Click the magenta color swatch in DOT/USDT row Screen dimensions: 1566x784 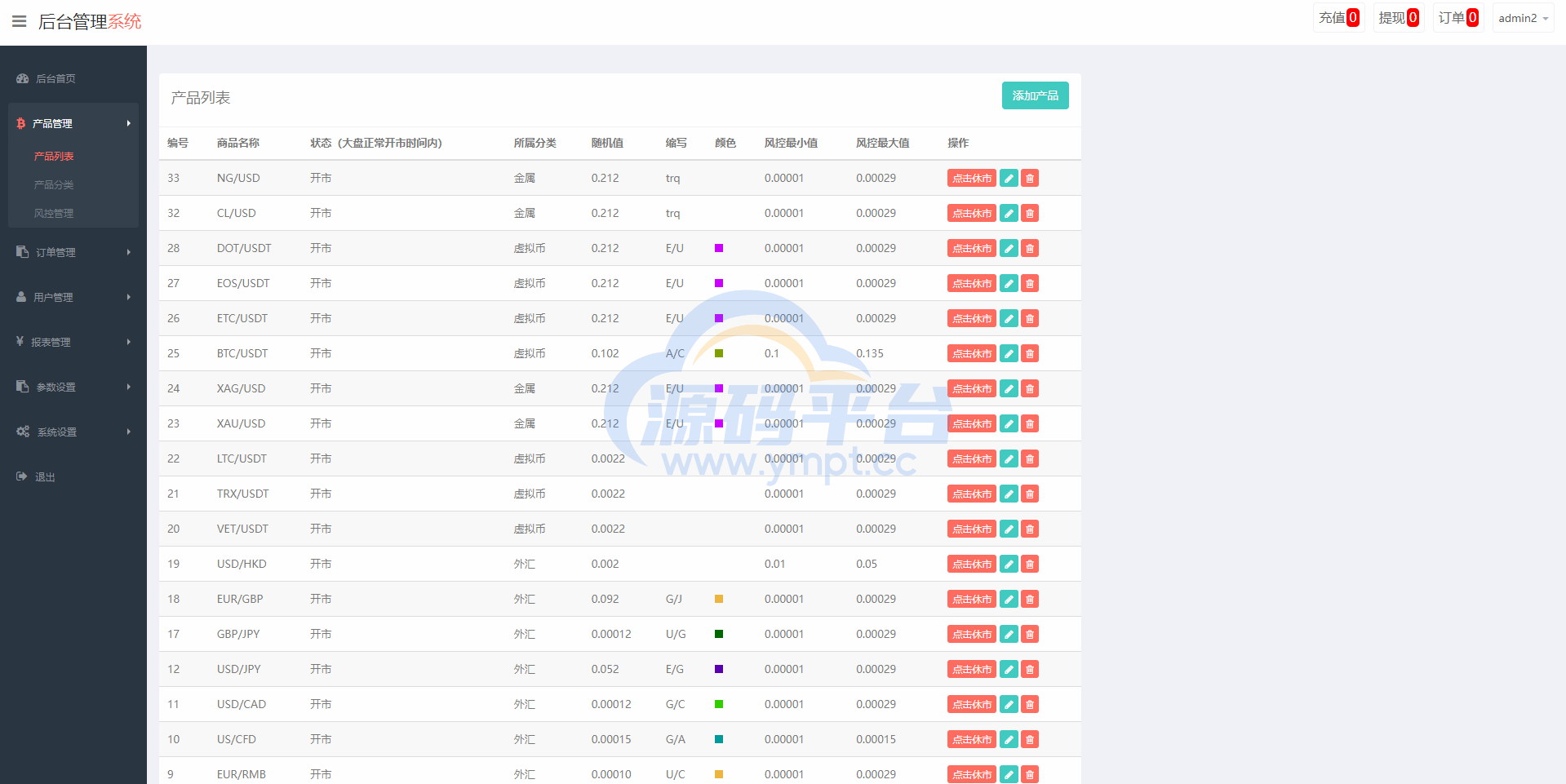[x=719, y=248]
